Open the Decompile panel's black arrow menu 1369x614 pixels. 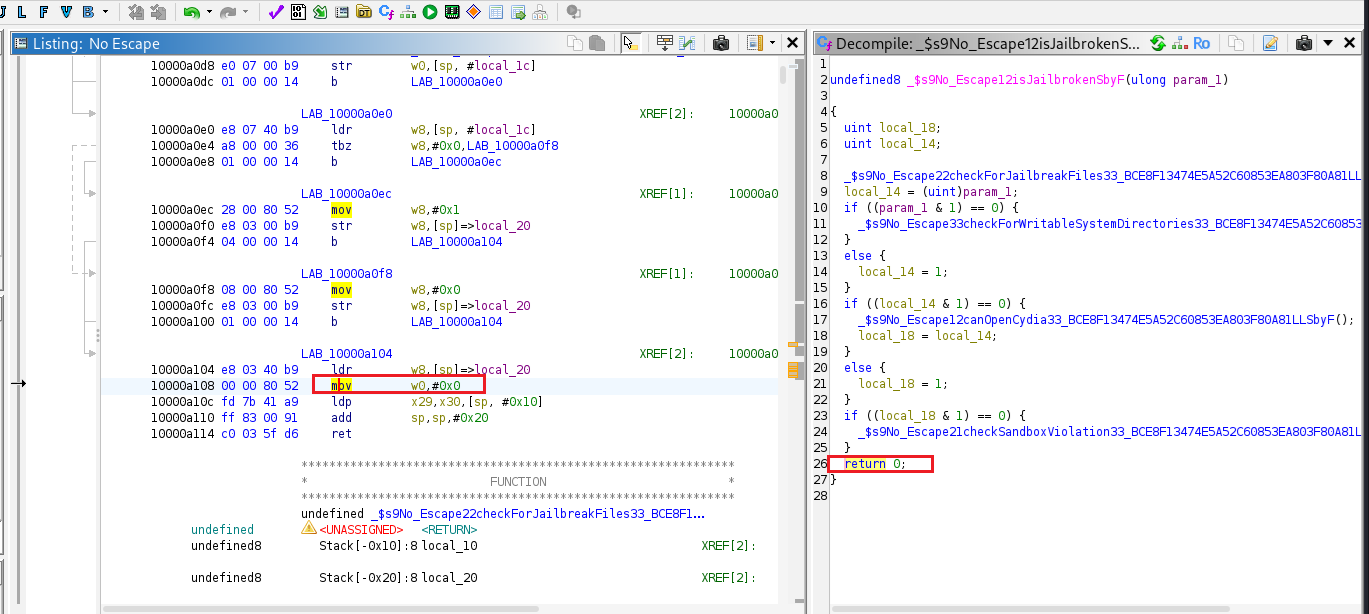(x=1328, y=43)
